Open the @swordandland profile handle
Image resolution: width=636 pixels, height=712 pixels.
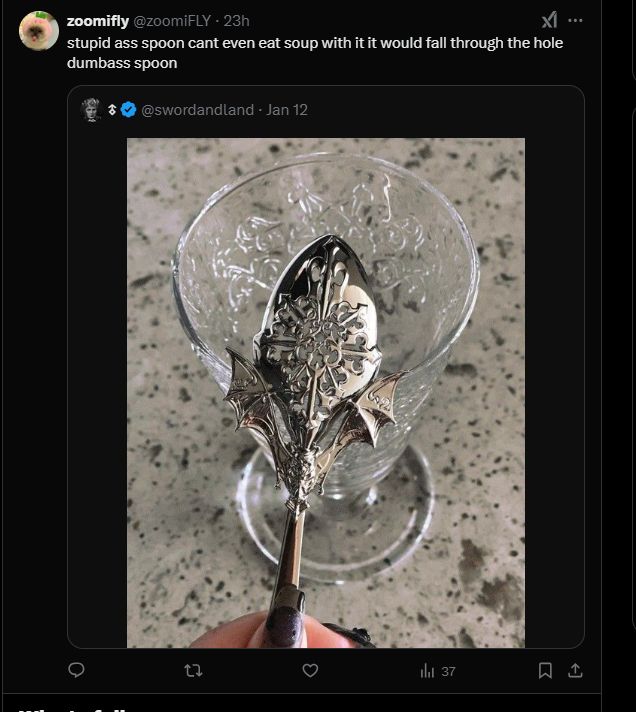[x=198, y=110]
